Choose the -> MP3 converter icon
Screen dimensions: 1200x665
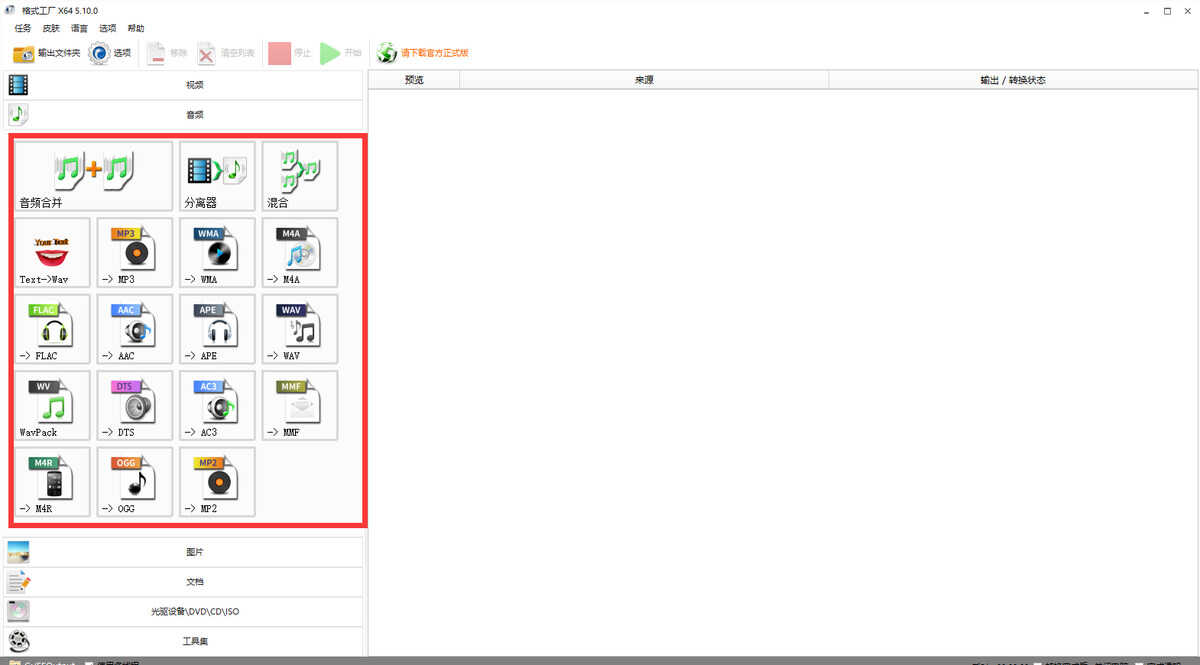[x=134, y=253]
